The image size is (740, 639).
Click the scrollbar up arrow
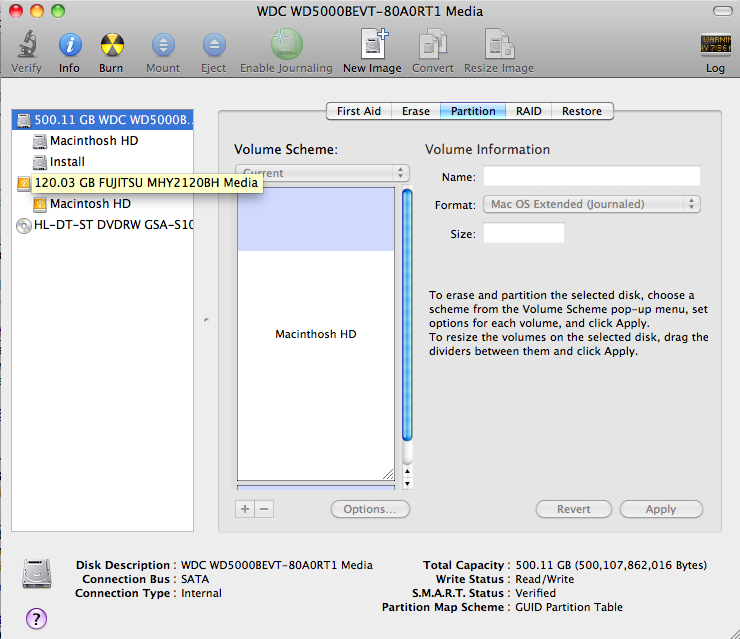pos(407,471)
